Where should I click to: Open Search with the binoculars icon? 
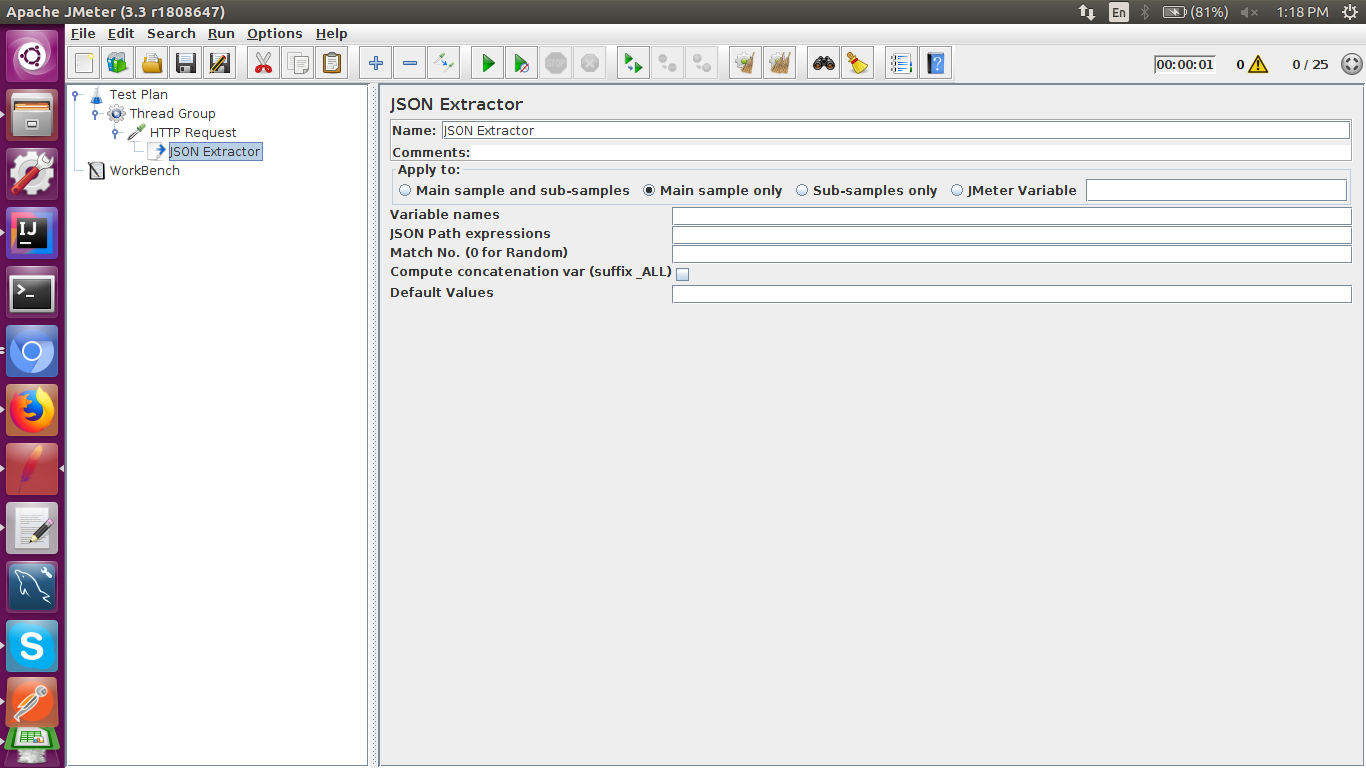click(824, 64)
